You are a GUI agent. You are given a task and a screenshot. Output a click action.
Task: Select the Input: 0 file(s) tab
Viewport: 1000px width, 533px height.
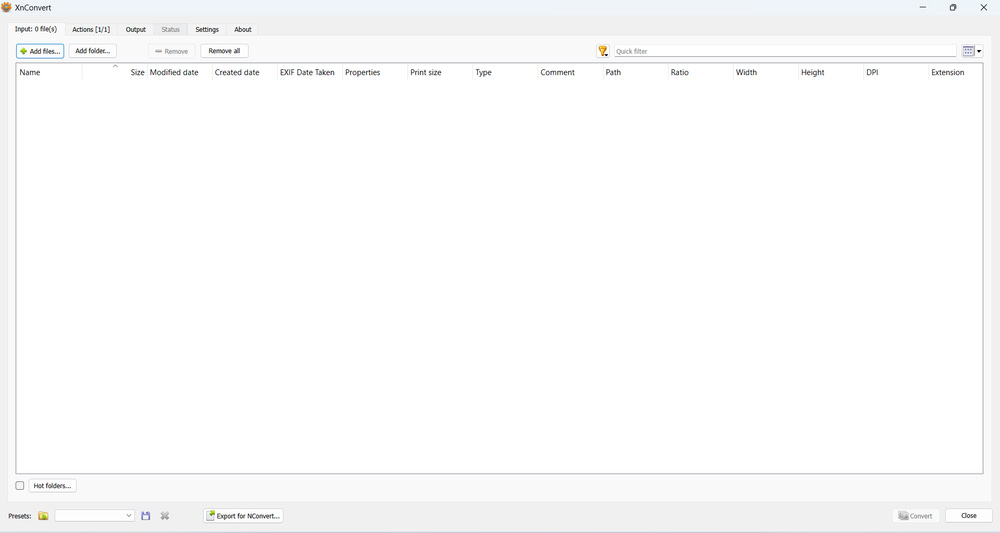pyautogui.click(x=36, y=29)
